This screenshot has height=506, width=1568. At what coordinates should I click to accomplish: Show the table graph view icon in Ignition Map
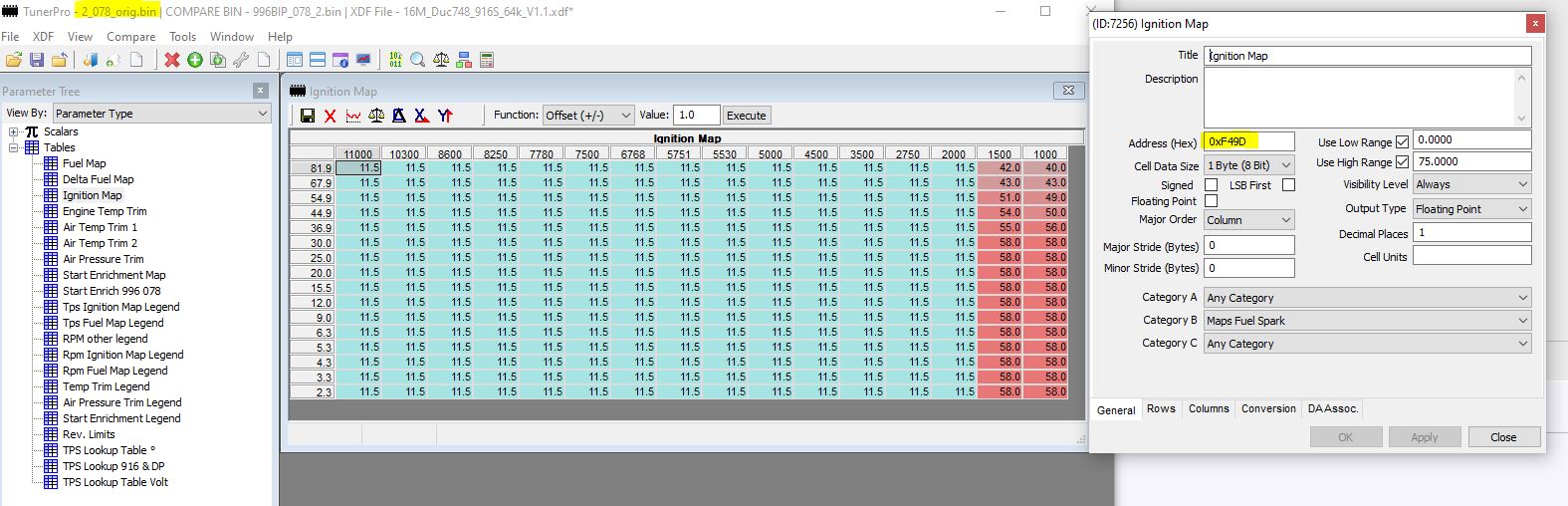pyautogui.click(x=353, y=116)
